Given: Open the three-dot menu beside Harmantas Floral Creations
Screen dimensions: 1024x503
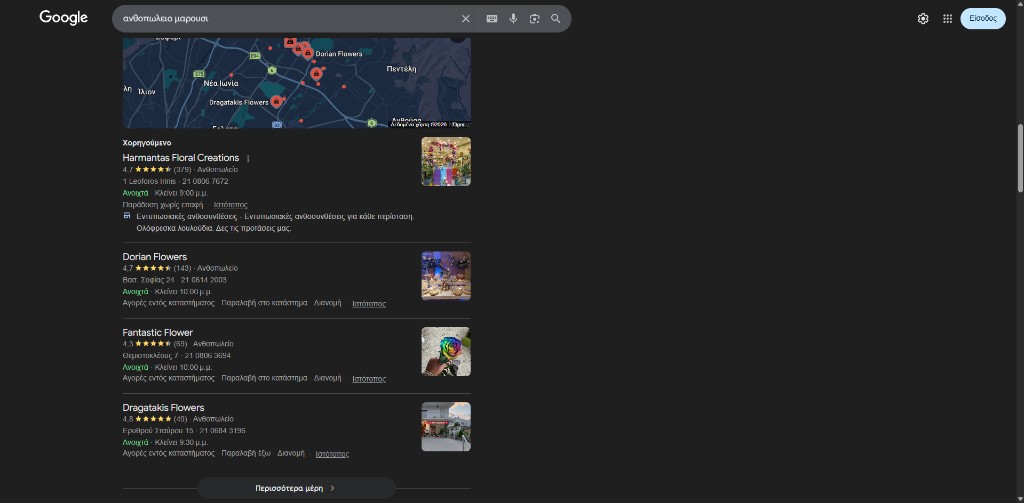Looking at the screenshot, I should pos(248,159).
